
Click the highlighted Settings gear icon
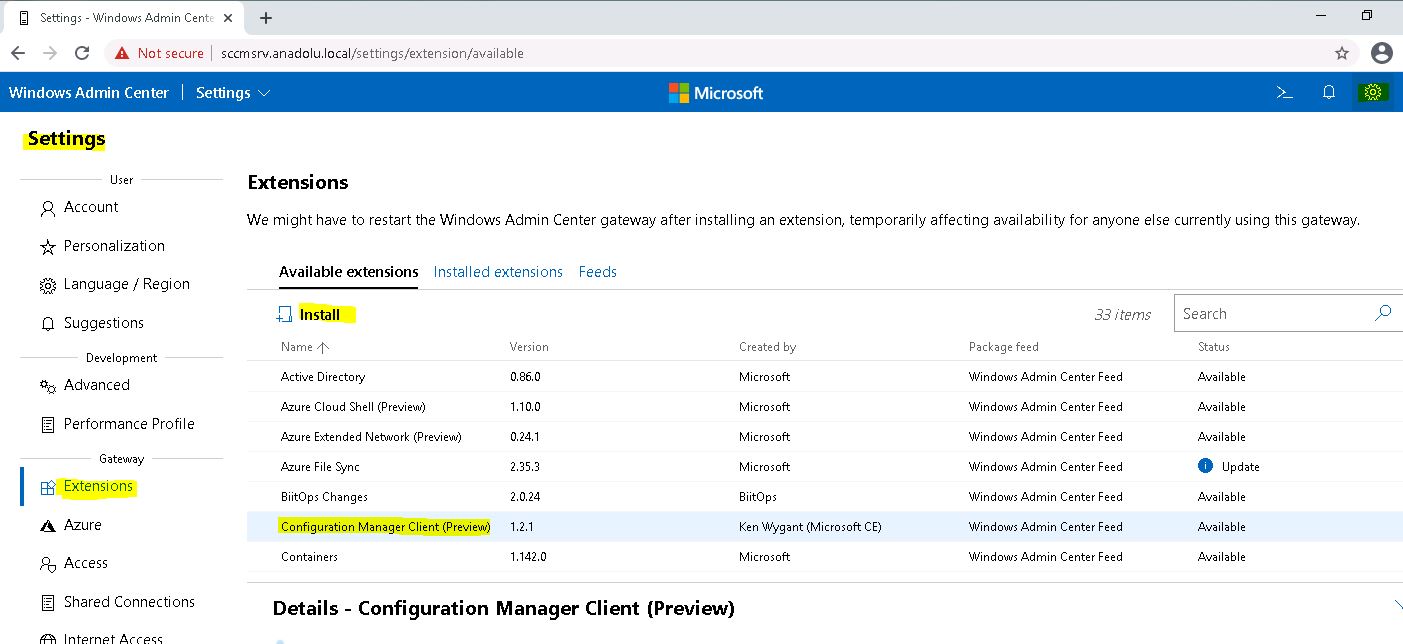click(x=1373, y=92)
